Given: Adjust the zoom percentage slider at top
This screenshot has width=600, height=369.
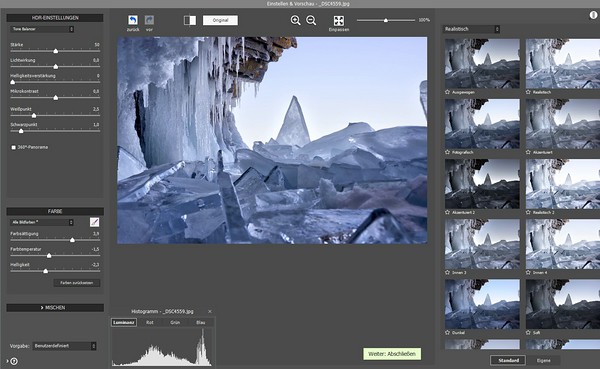Looking at the screenshot, I should pos(386,20).
